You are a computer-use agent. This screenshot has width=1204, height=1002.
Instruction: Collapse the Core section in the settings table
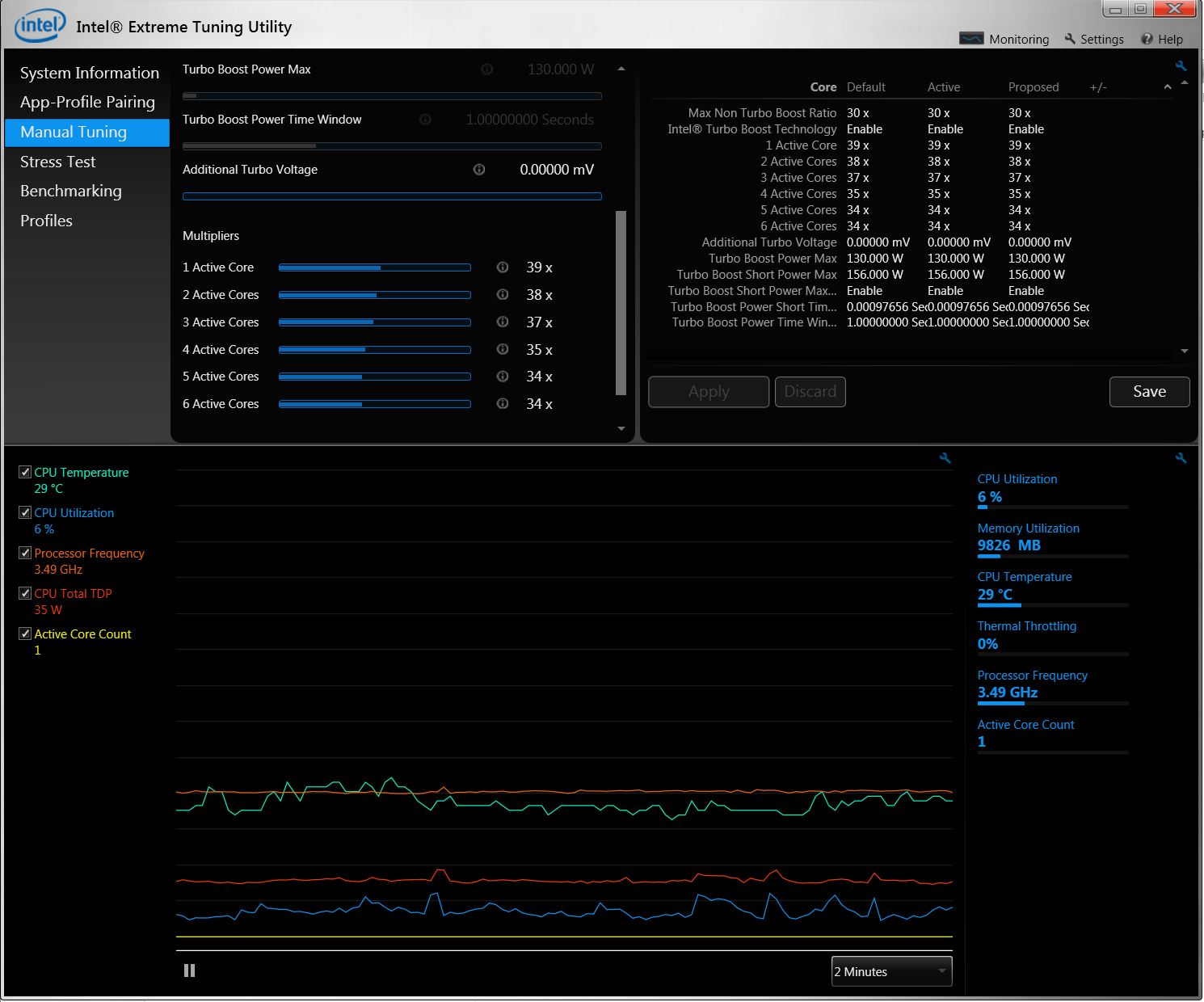click(1167, 87)
